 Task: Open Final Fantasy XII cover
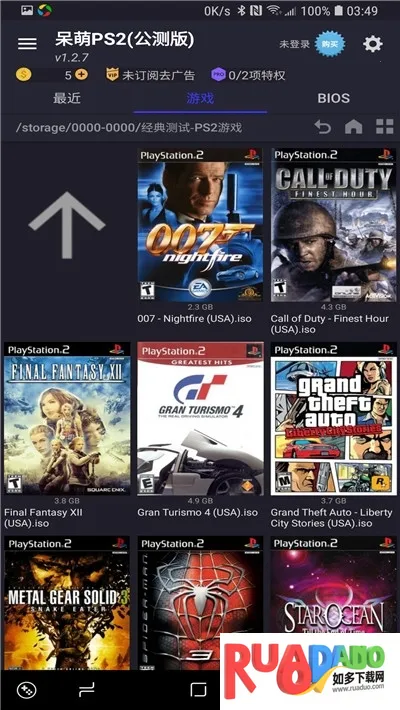67,419
